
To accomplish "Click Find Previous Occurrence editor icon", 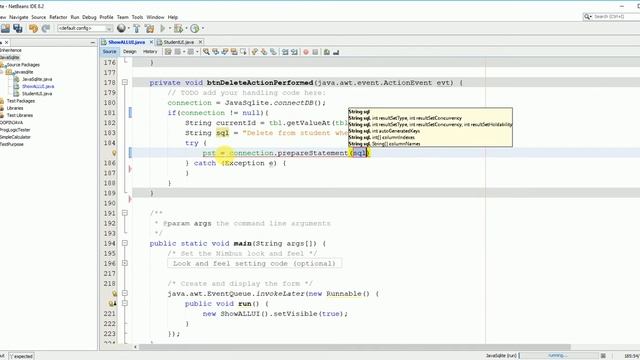I will [216, 52].
